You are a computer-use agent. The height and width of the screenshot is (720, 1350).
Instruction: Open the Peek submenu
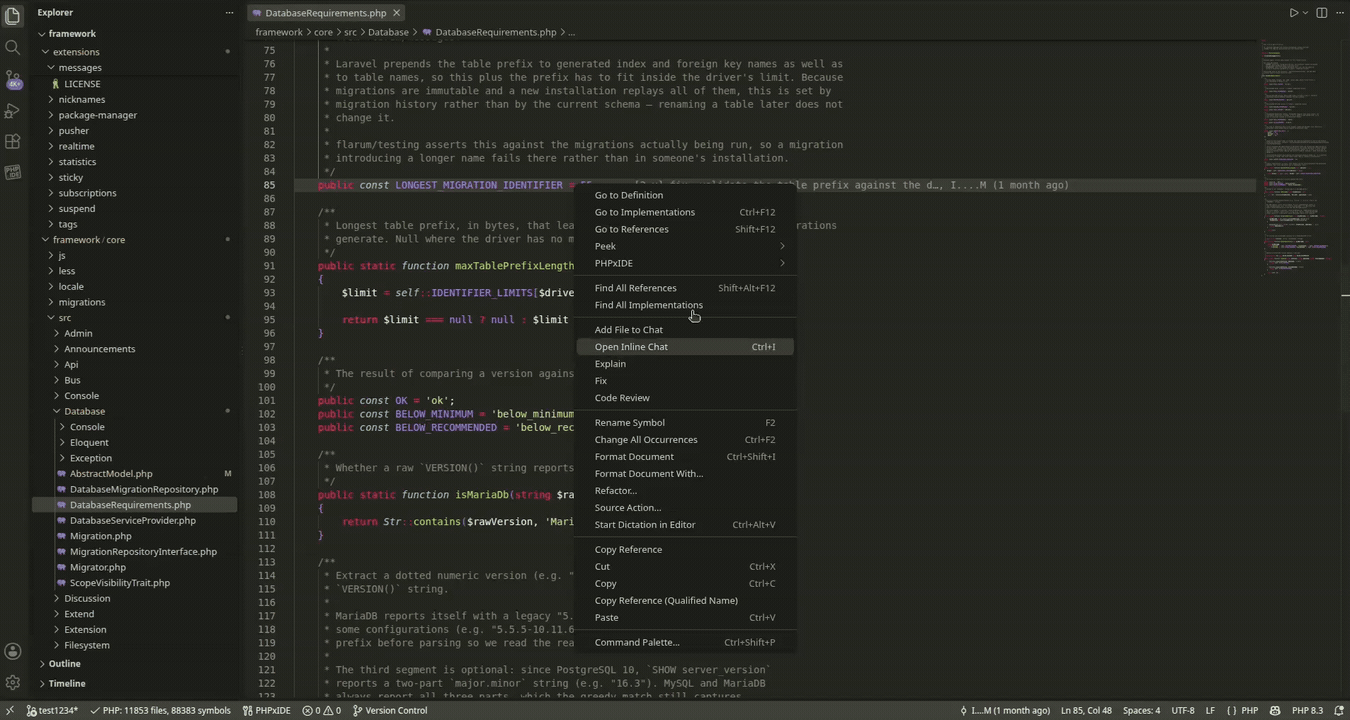686,246
